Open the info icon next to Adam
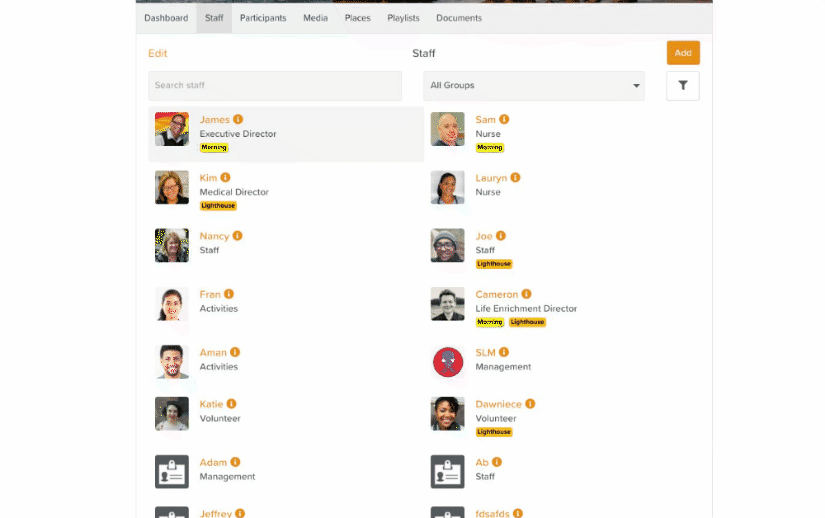The width and height of the screenshot is (825, 518). click(235, 462)
